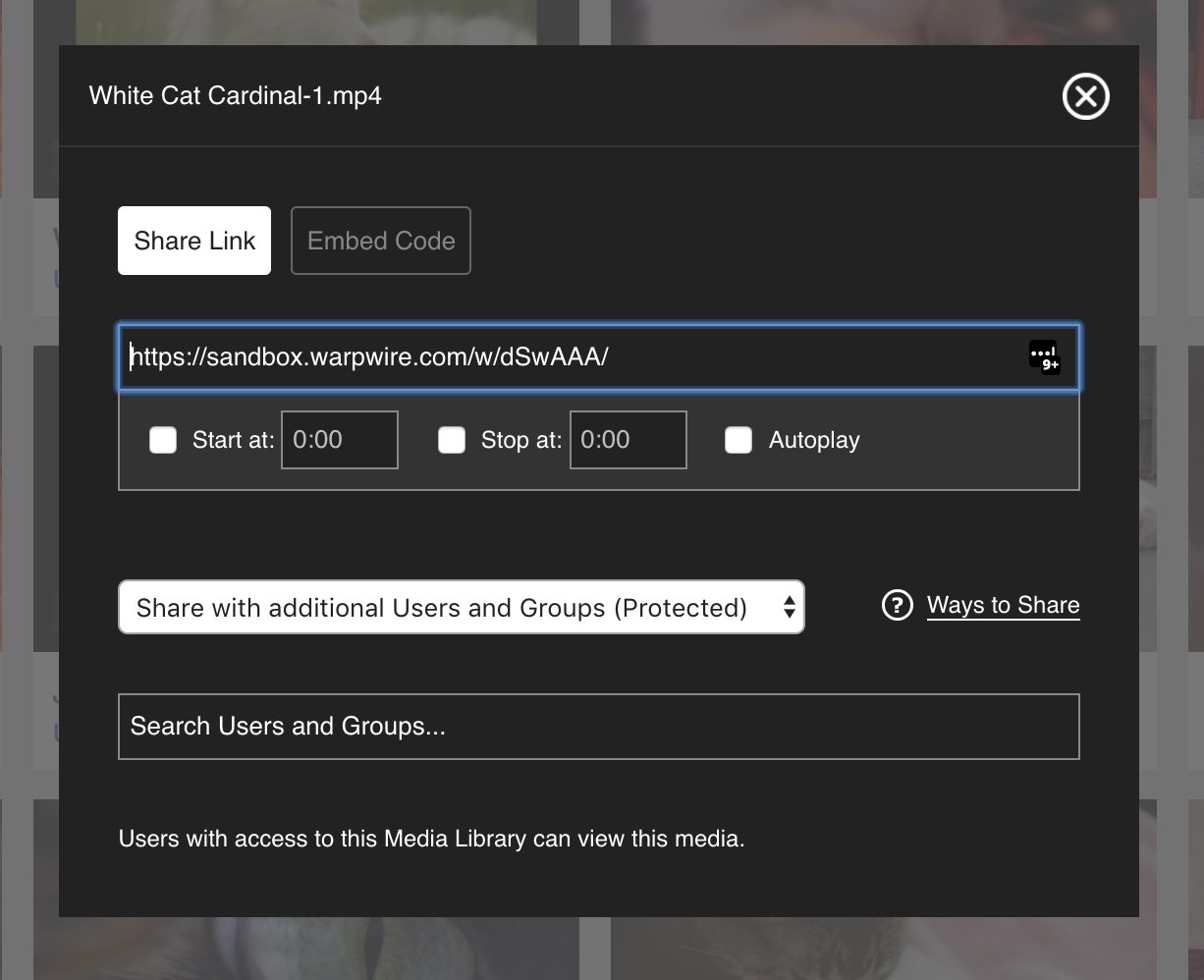Focus the Search Users and Groups field
The image size is (1204, 980).
(599, 727)
